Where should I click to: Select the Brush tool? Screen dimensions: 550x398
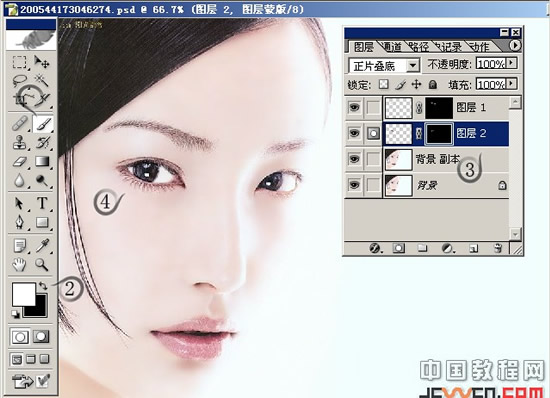click(x=42, y=123)
